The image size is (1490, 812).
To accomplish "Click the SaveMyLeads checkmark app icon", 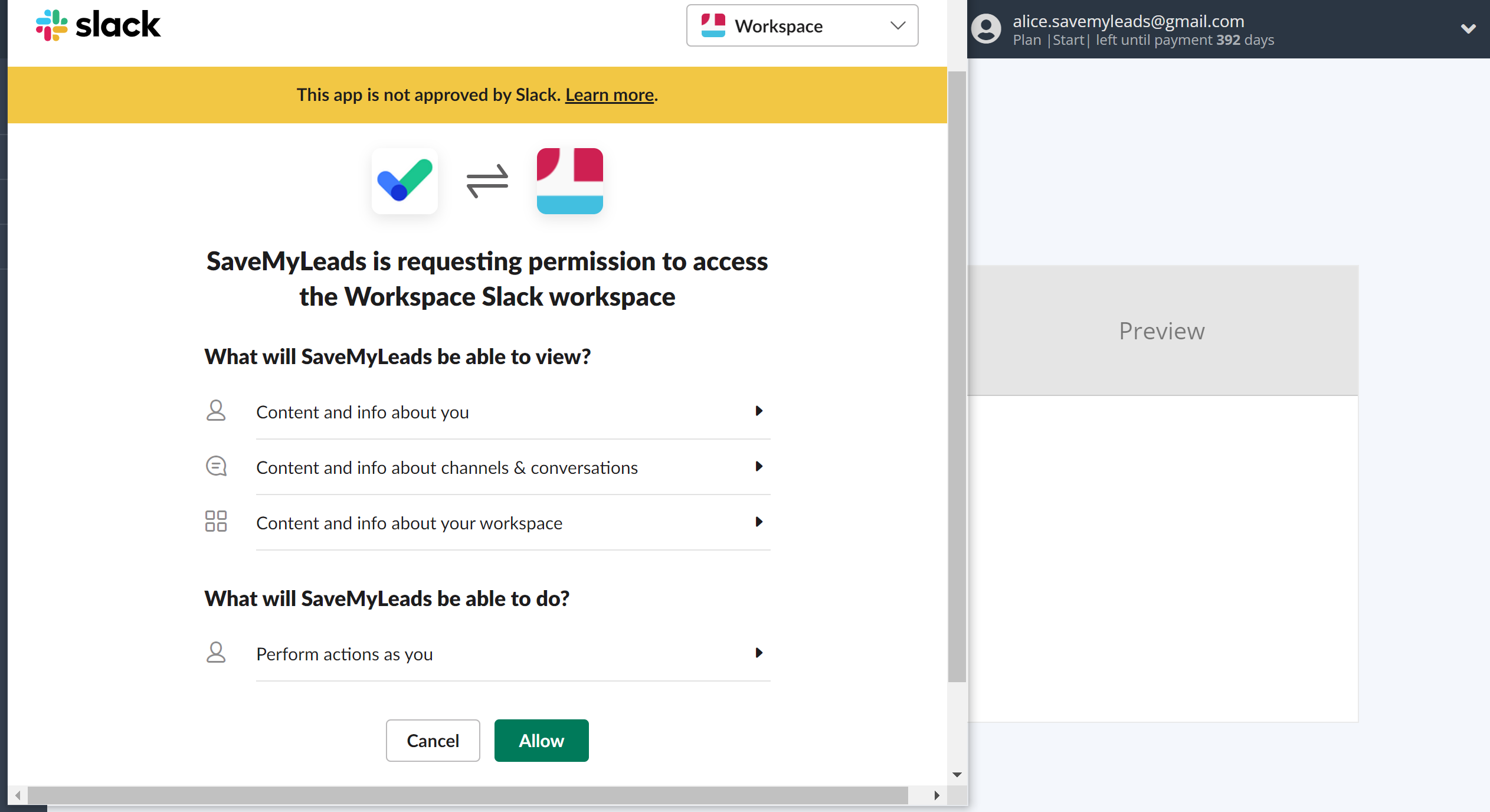I will [405, 181].
